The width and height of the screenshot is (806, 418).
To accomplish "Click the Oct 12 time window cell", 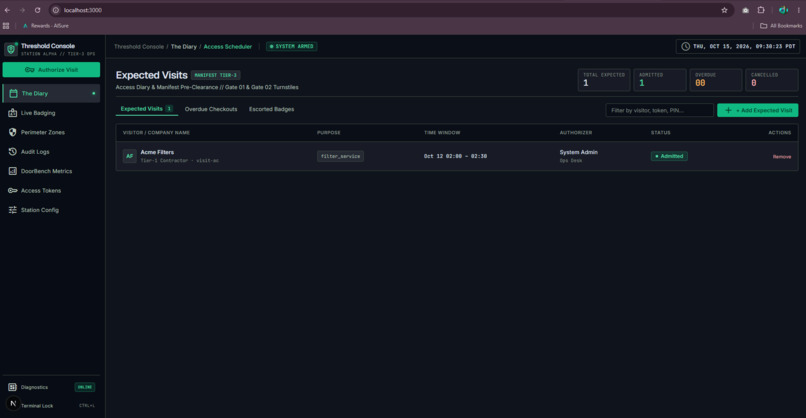I will [x=455, y=156].
